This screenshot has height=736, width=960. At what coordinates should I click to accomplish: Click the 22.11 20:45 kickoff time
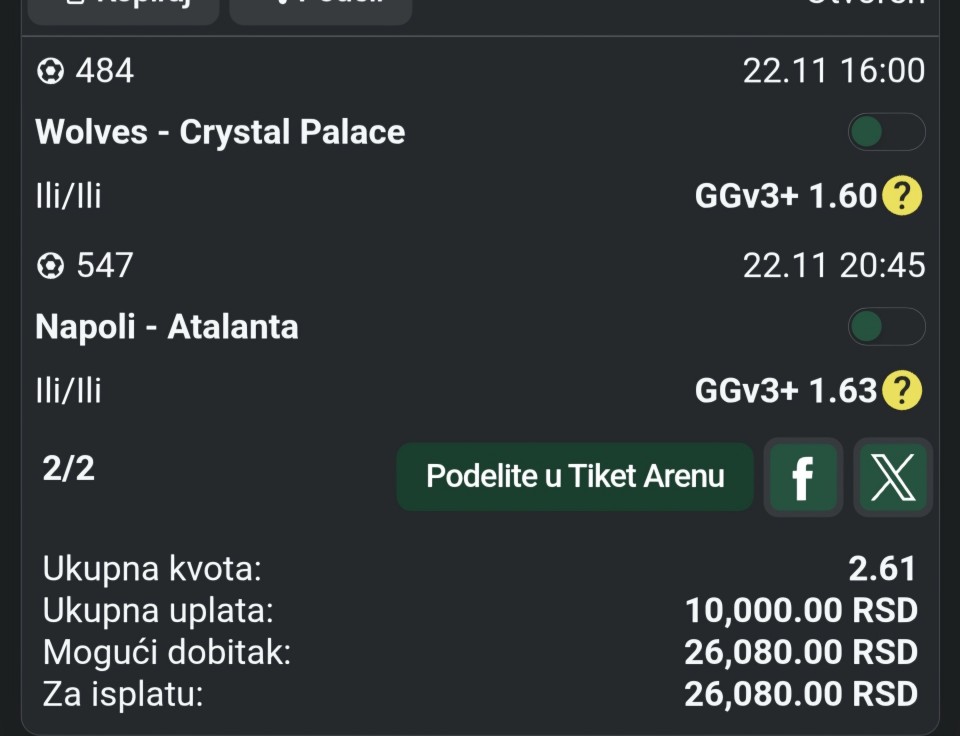[833, 265]
